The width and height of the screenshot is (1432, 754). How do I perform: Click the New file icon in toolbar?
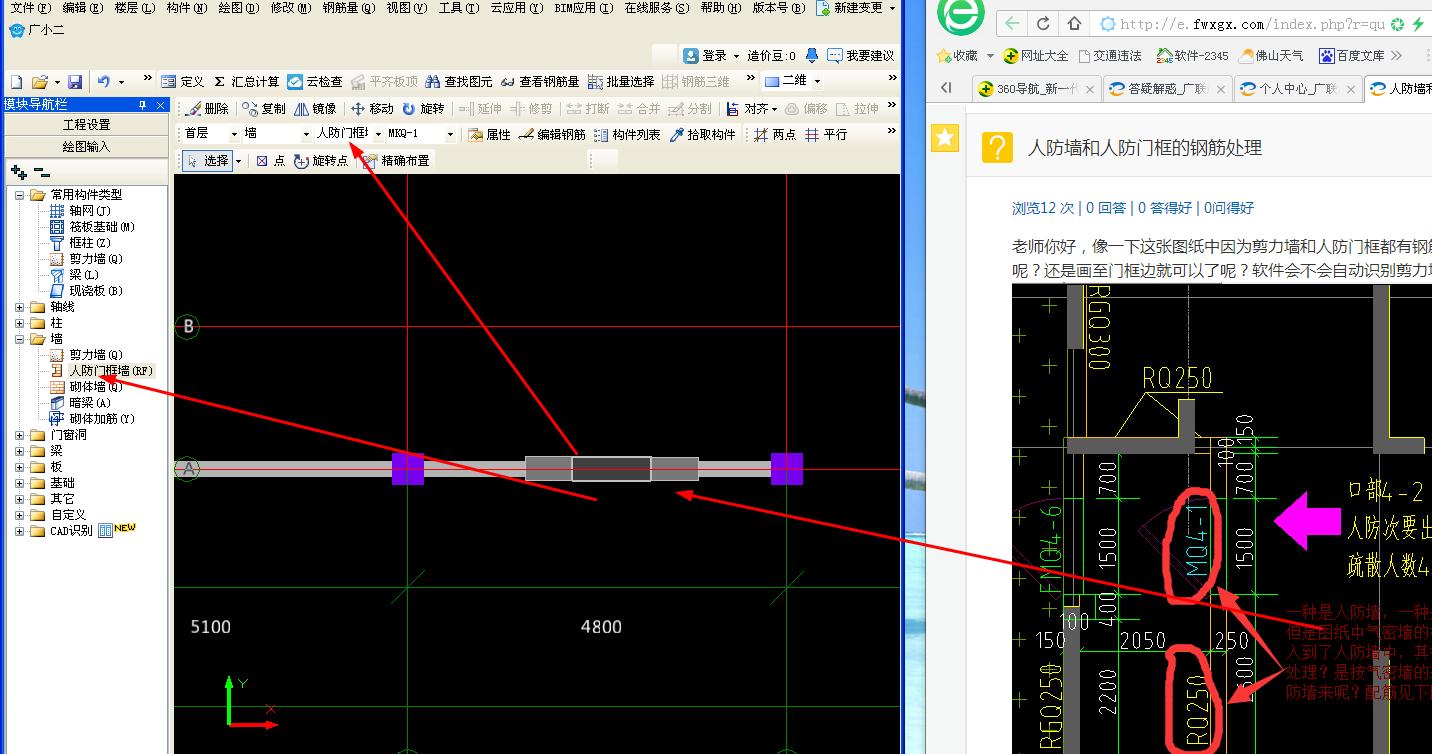(x=16, y=82)
